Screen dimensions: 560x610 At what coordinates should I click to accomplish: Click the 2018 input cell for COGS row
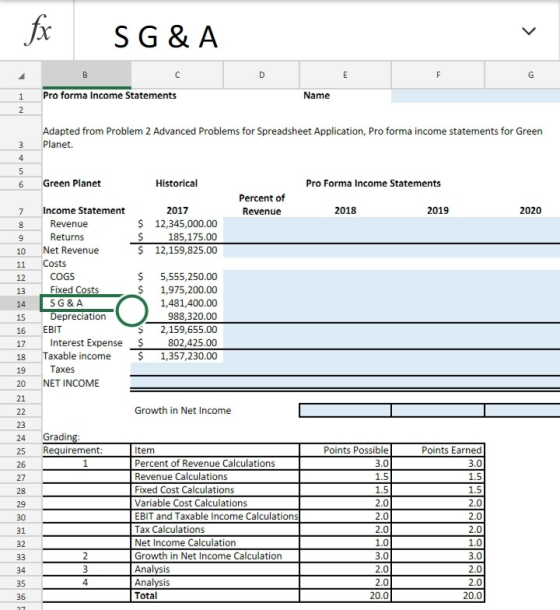[345, 277]
